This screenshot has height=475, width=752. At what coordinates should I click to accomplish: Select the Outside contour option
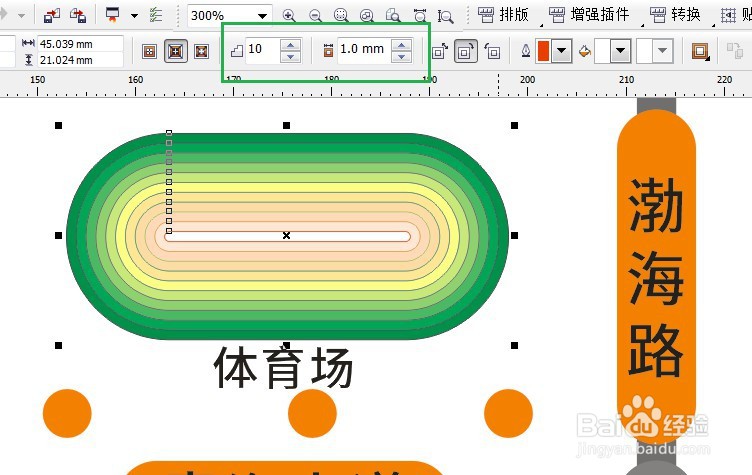[x=201, y=51]
